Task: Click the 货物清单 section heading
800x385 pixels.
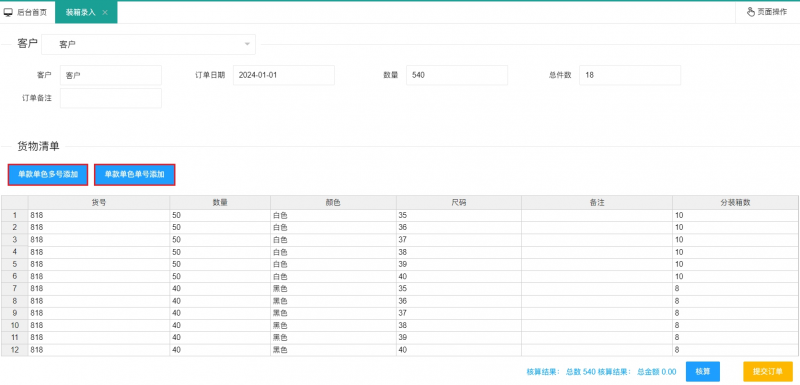Action: 38,147
